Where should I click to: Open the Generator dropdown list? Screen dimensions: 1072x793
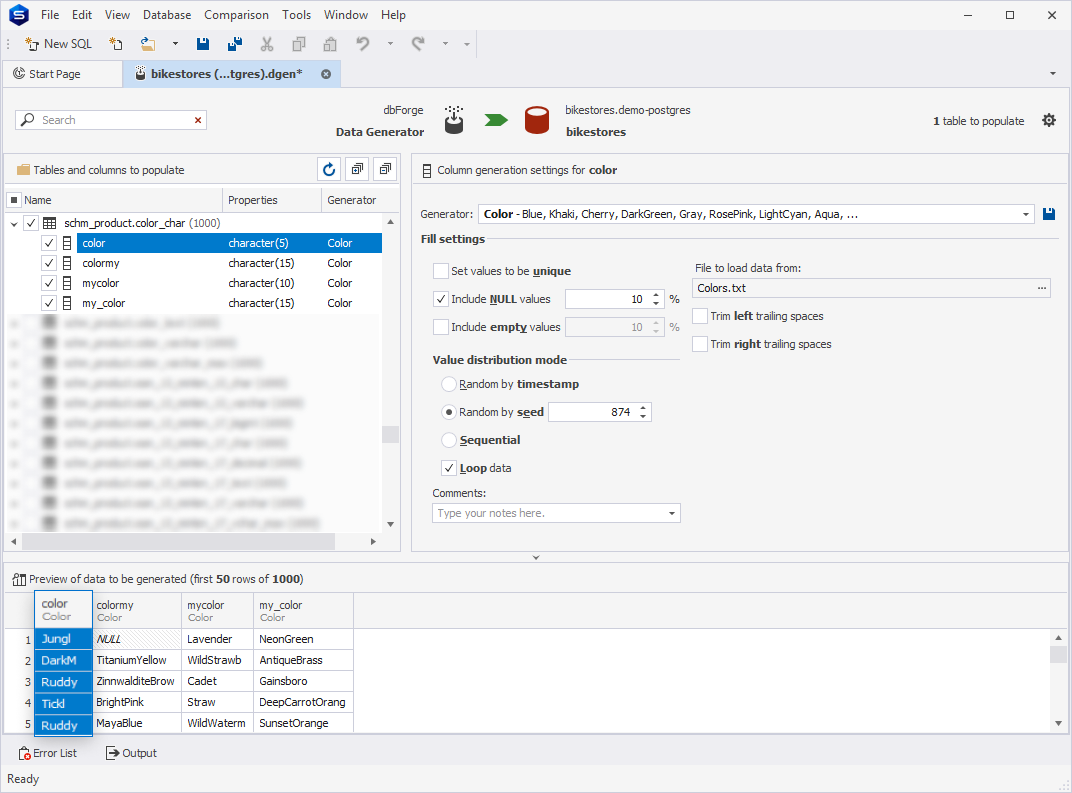point(1026,214)
